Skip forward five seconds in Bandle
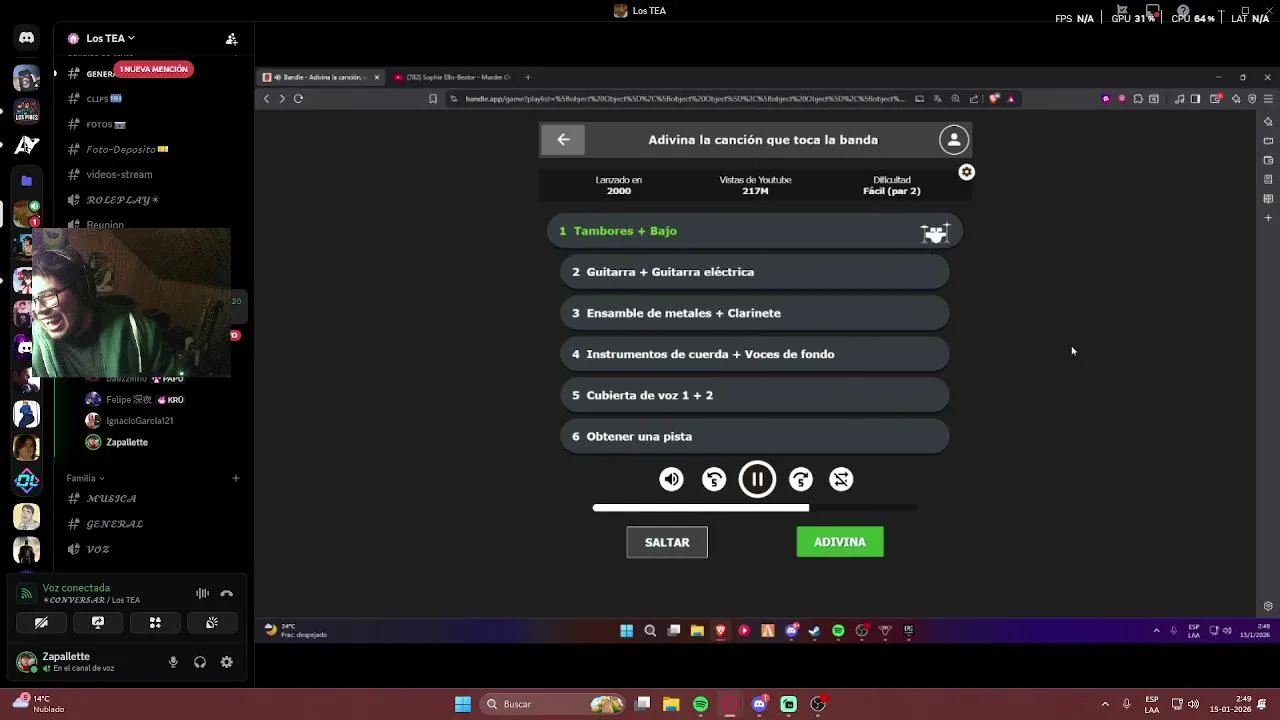This screenshot has height=720, width=1280. (801, 480)
